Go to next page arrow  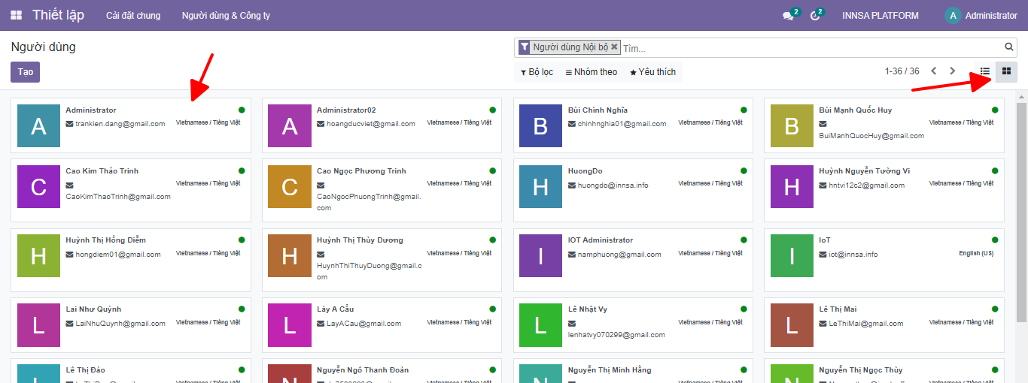coord(953,71)
